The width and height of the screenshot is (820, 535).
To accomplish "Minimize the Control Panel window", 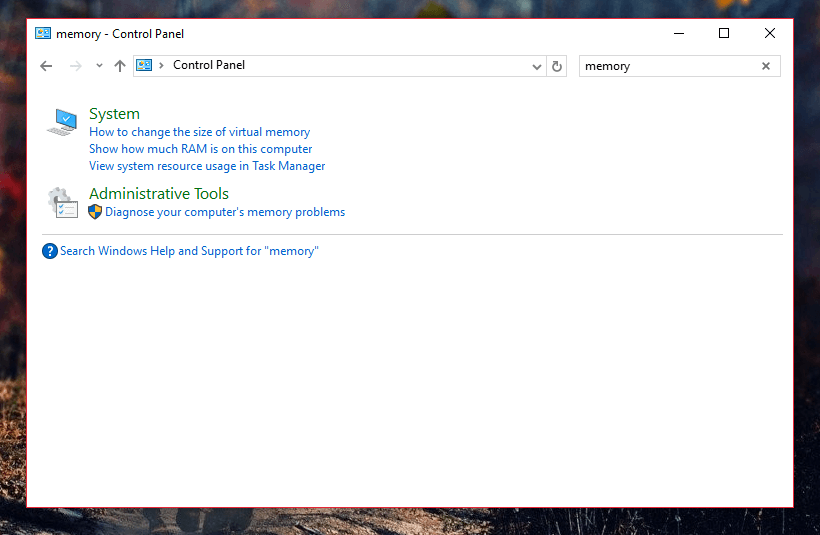I will (x=679, y=33).
